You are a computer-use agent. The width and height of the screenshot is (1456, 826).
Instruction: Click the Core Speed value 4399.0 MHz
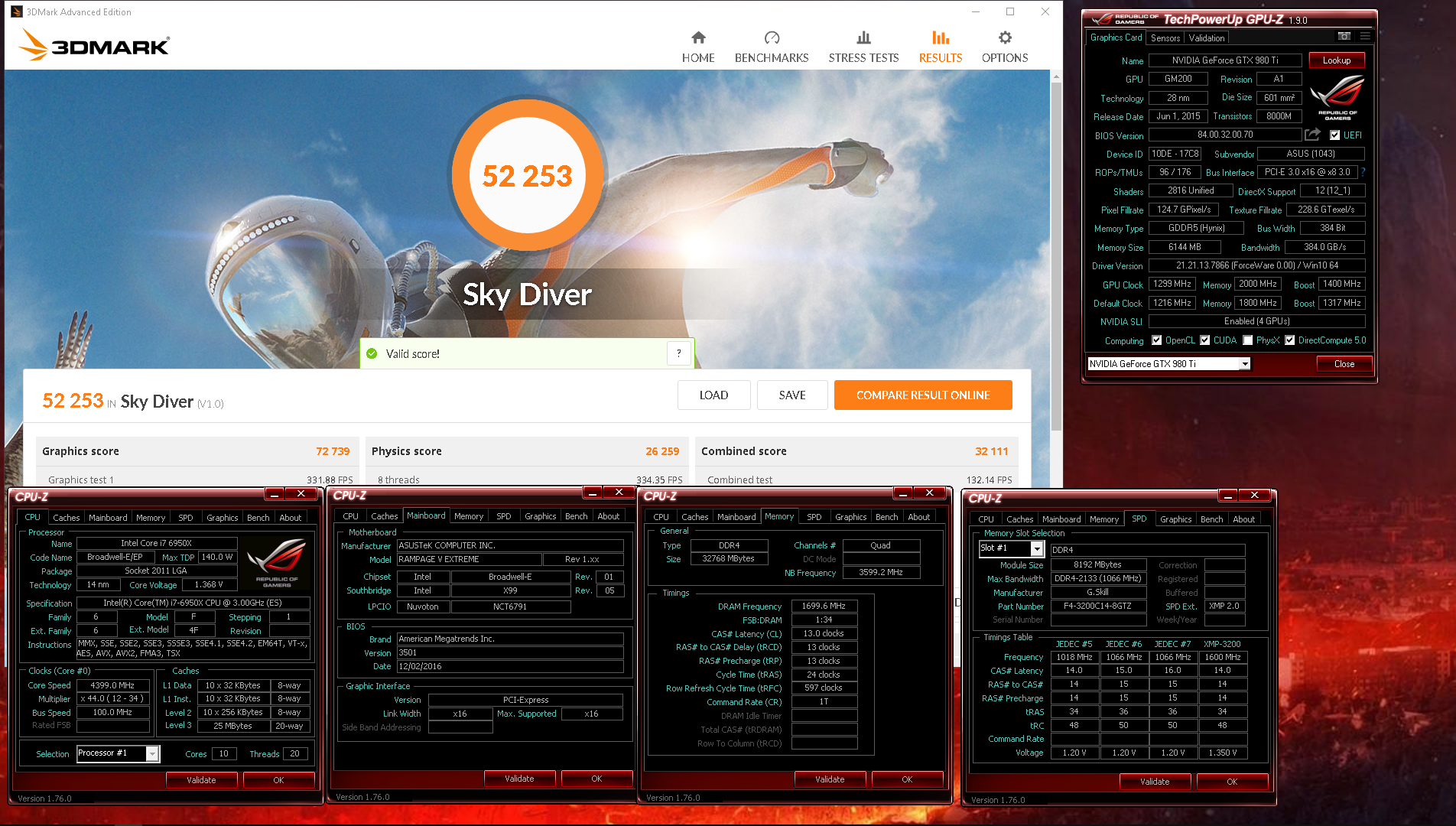coord(112,685)
